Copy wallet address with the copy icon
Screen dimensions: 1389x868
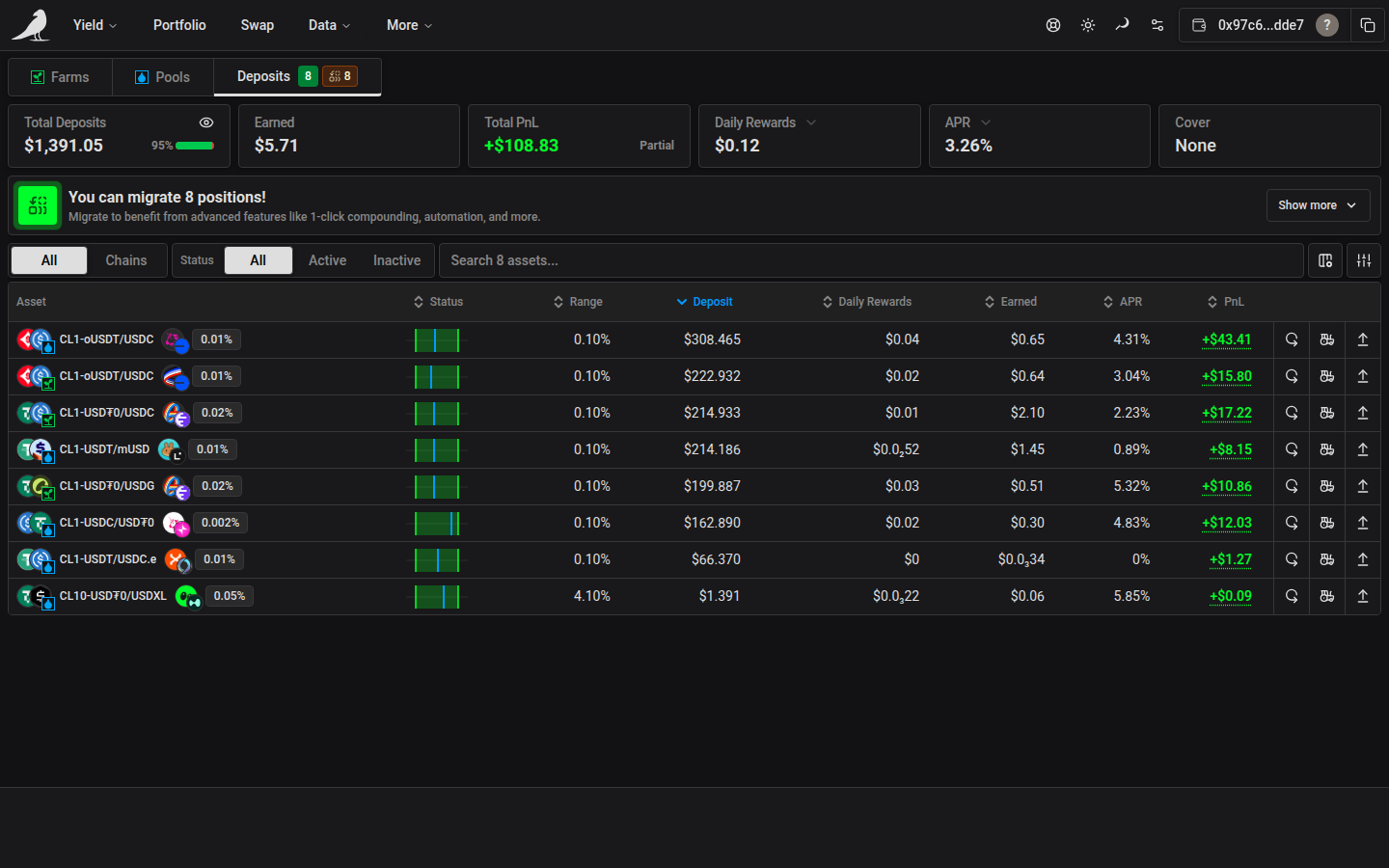[x=1368, y=25]
